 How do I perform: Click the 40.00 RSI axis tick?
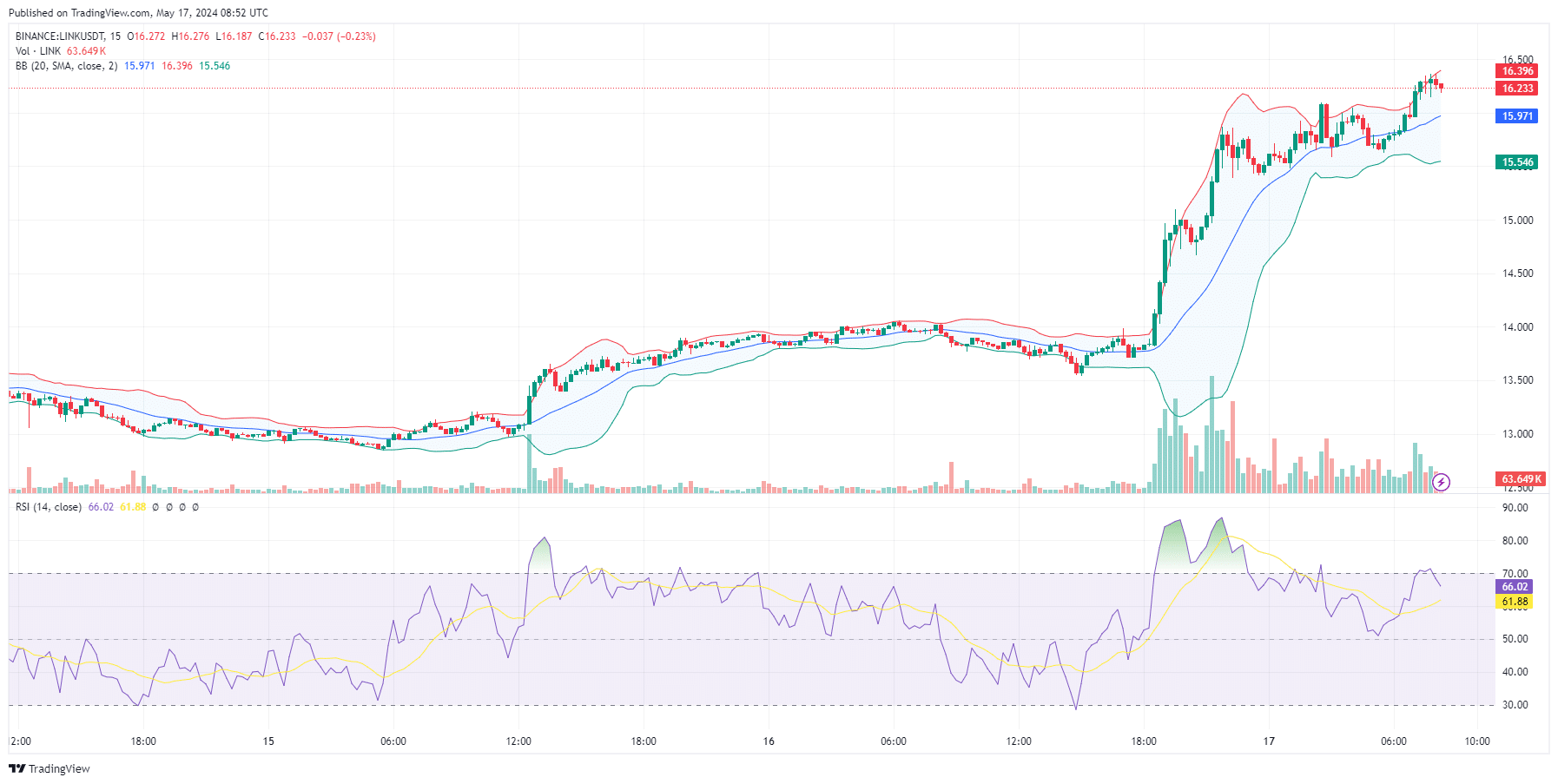pyautogui.click(x=1515, y=672)
